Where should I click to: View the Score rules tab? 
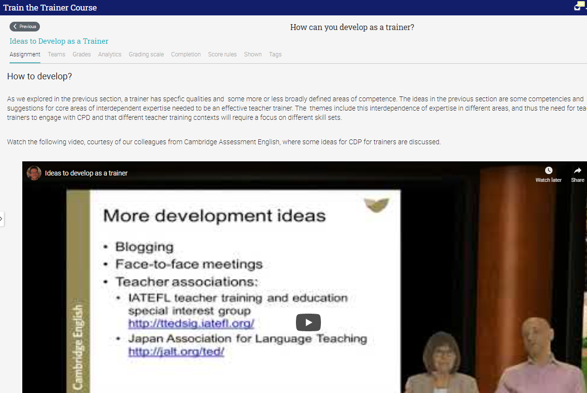222,55
